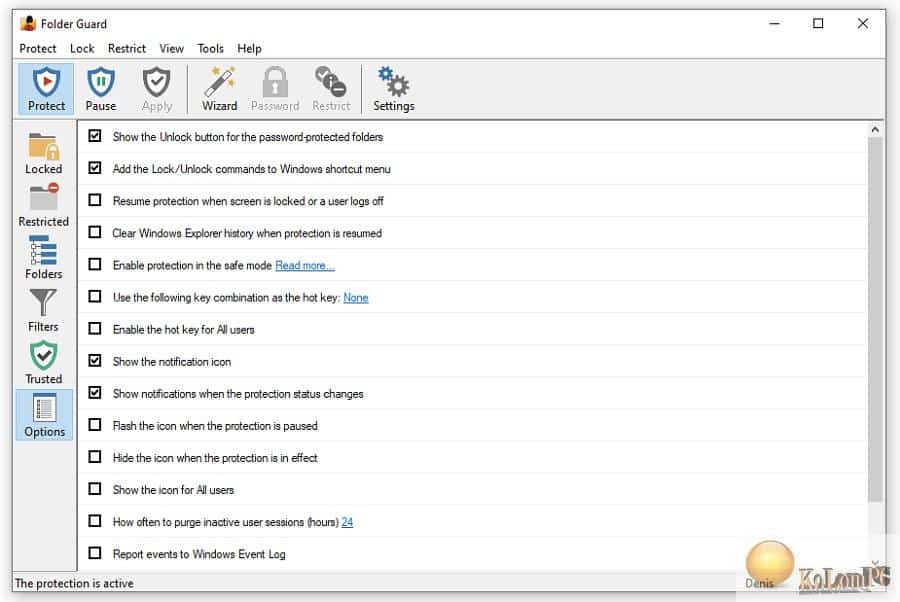Click the 24 hours value link
The image size is (900, 602).
pyautogui.click(x=347, y=522)
